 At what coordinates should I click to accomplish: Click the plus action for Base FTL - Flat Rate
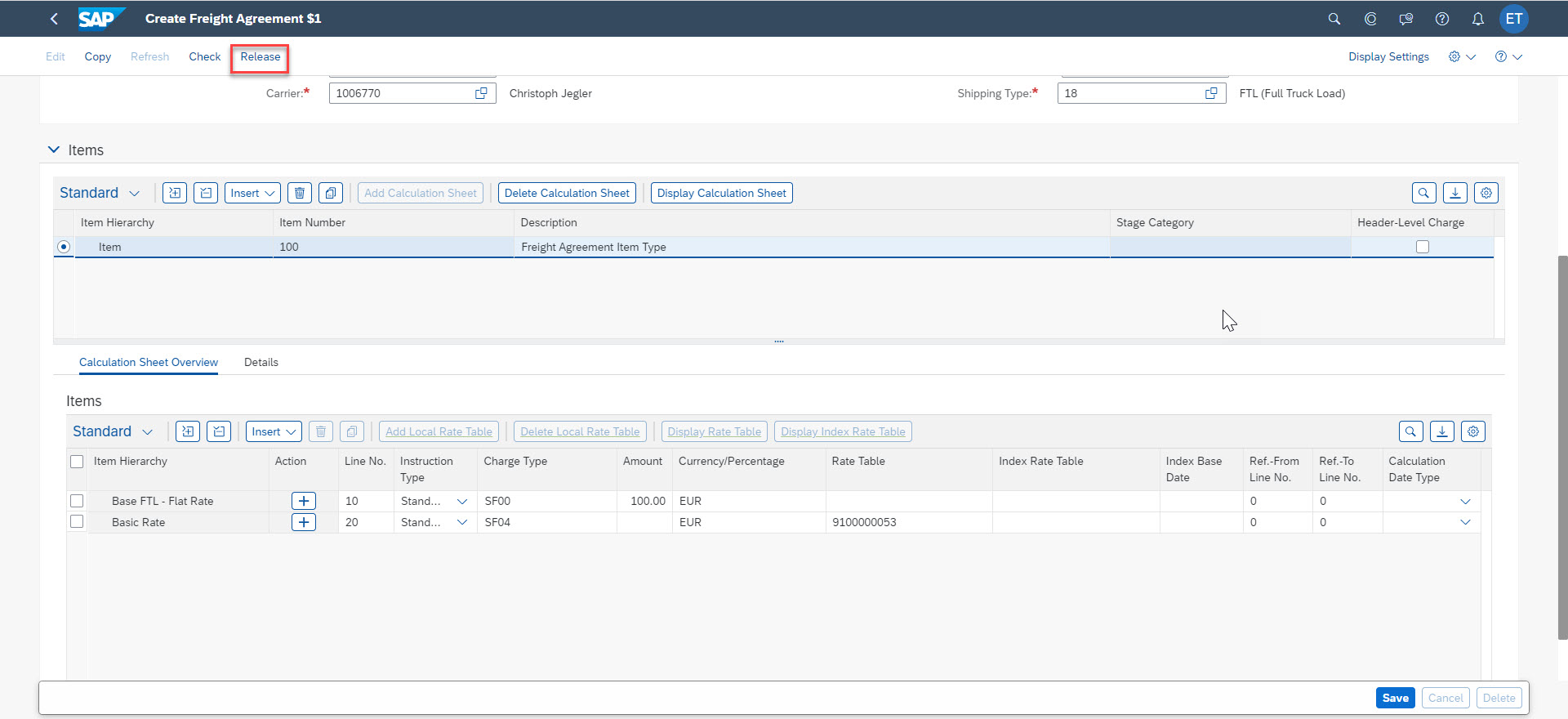pos(303,501)
